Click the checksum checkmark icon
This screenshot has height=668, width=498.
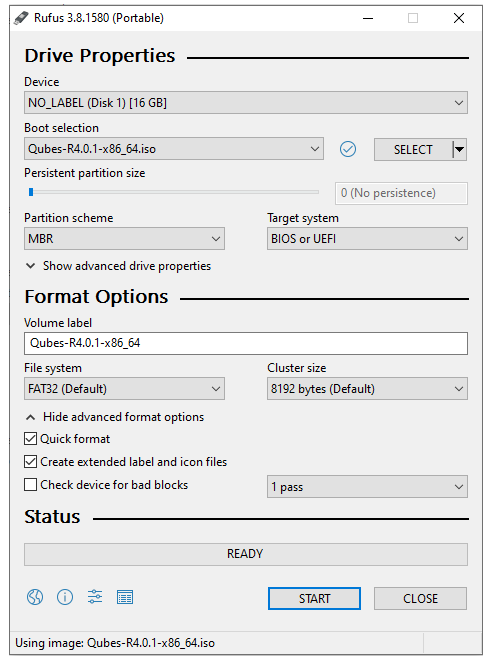tap(348, 149)
